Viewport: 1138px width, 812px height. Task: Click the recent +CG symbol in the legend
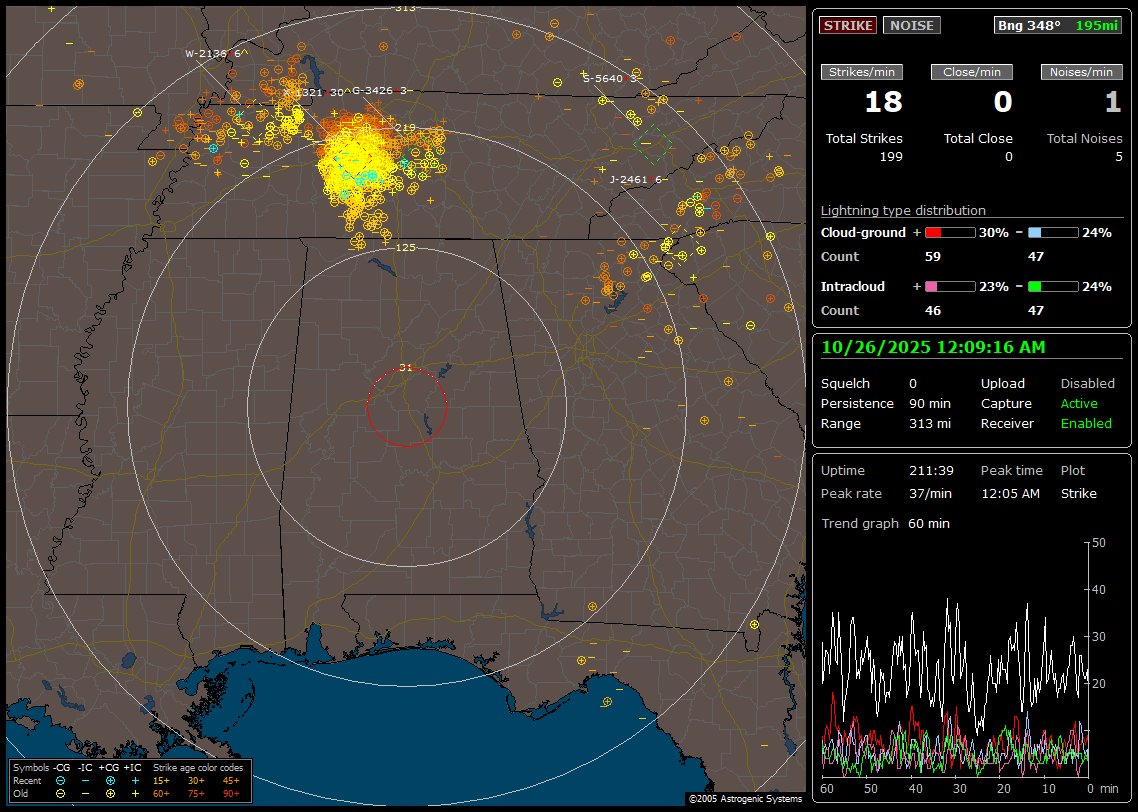tap(110, 780)
